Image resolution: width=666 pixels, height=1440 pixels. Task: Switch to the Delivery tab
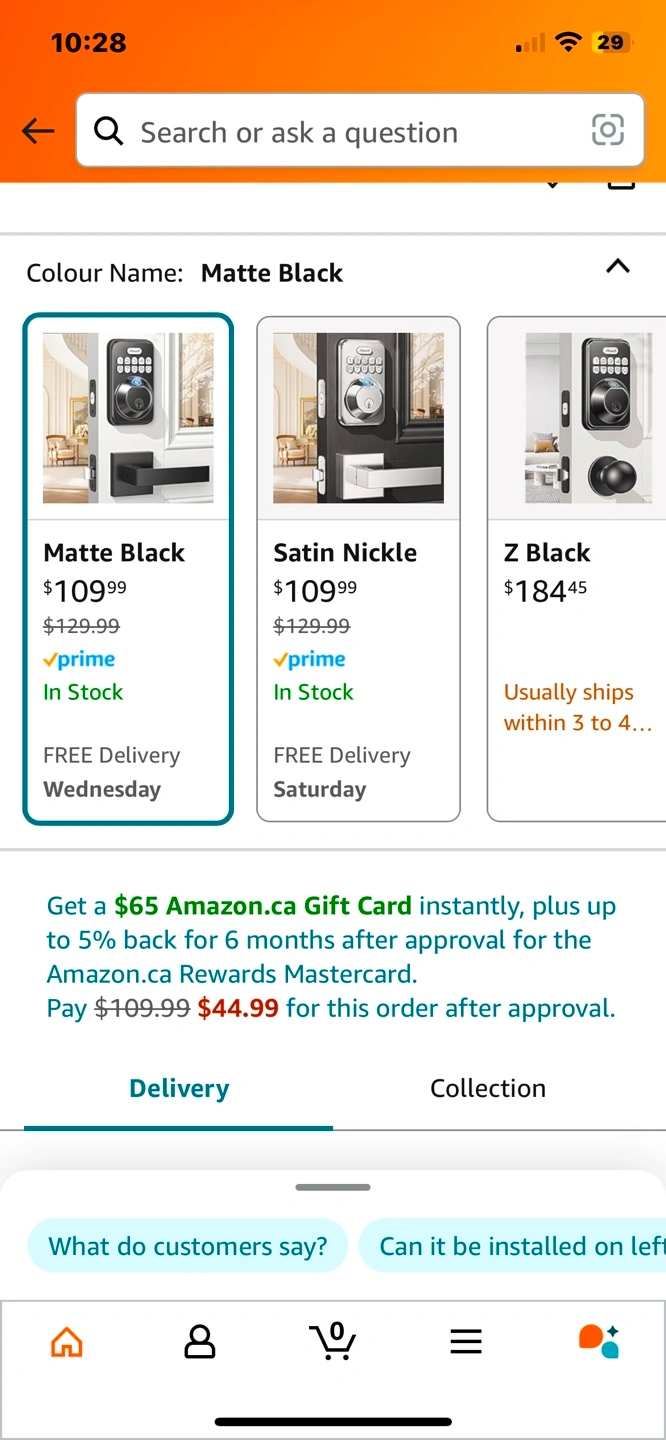[x=179, y=1088]
